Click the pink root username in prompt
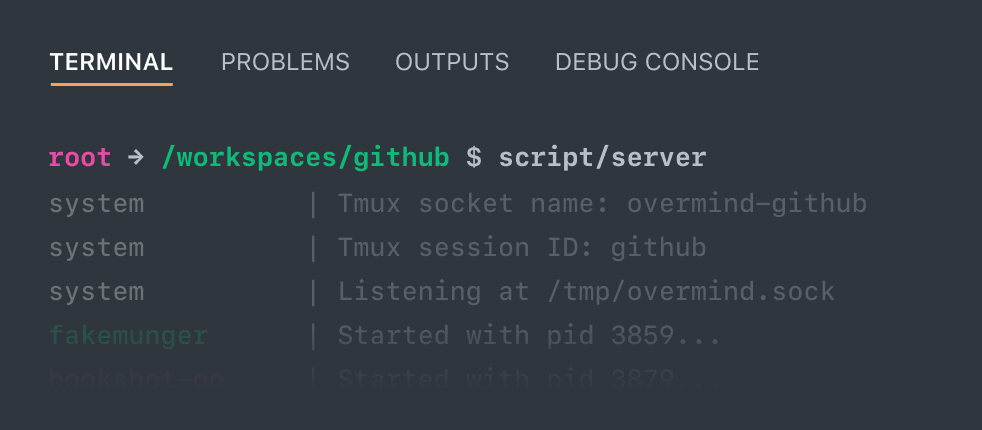The image size is (982, 430). tap(80, 158)
